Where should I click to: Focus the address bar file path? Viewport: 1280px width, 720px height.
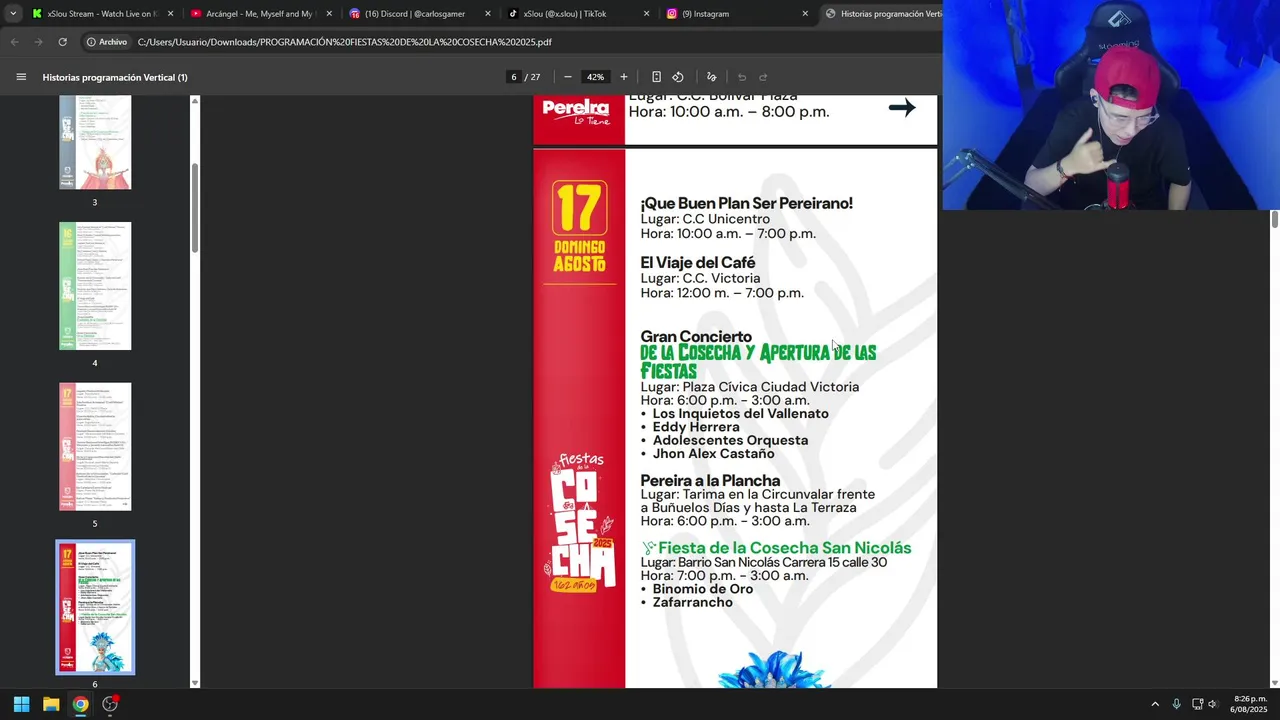click(x=345, y=42)
